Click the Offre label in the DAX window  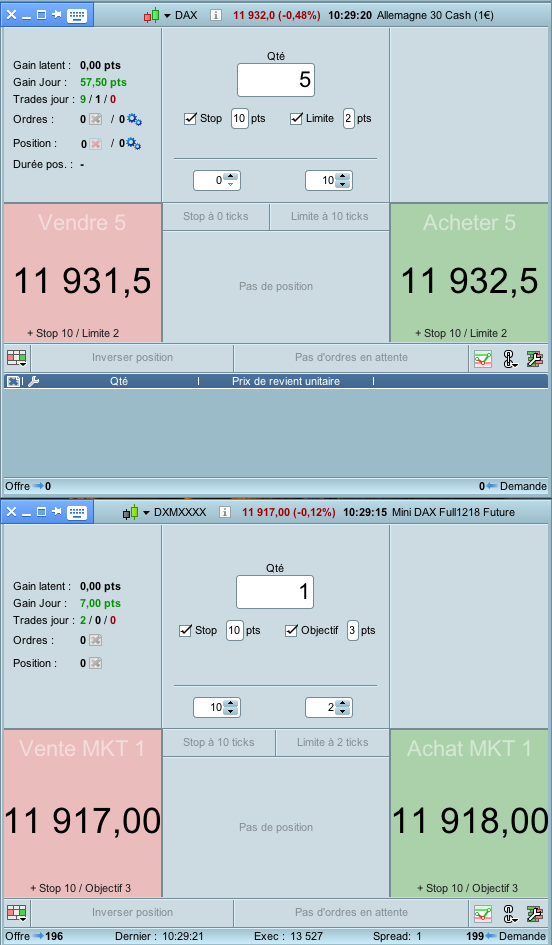tap(17, 486)
